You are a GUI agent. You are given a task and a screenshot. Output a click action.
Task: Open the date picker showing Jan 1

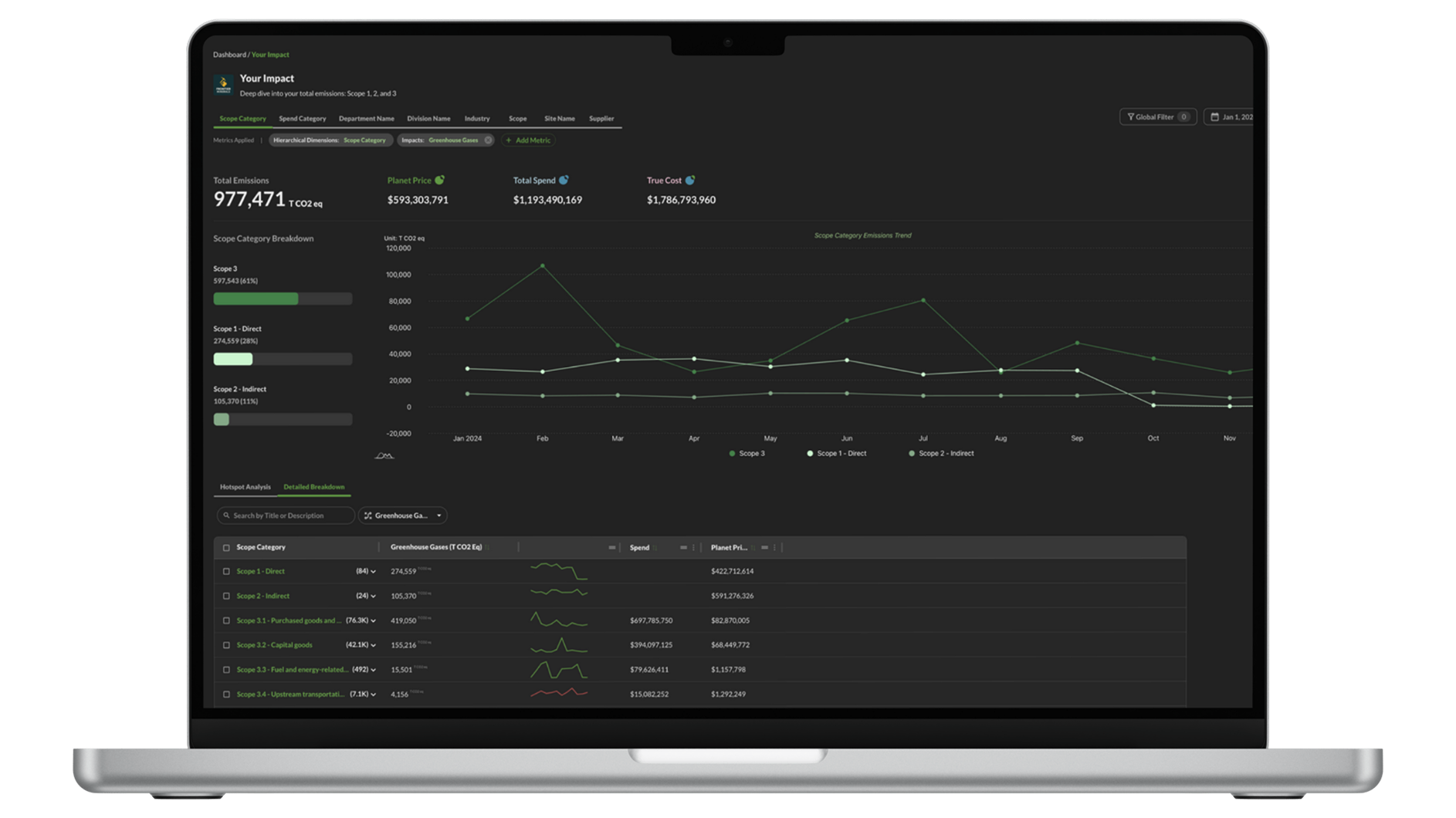pos(1229,117)
